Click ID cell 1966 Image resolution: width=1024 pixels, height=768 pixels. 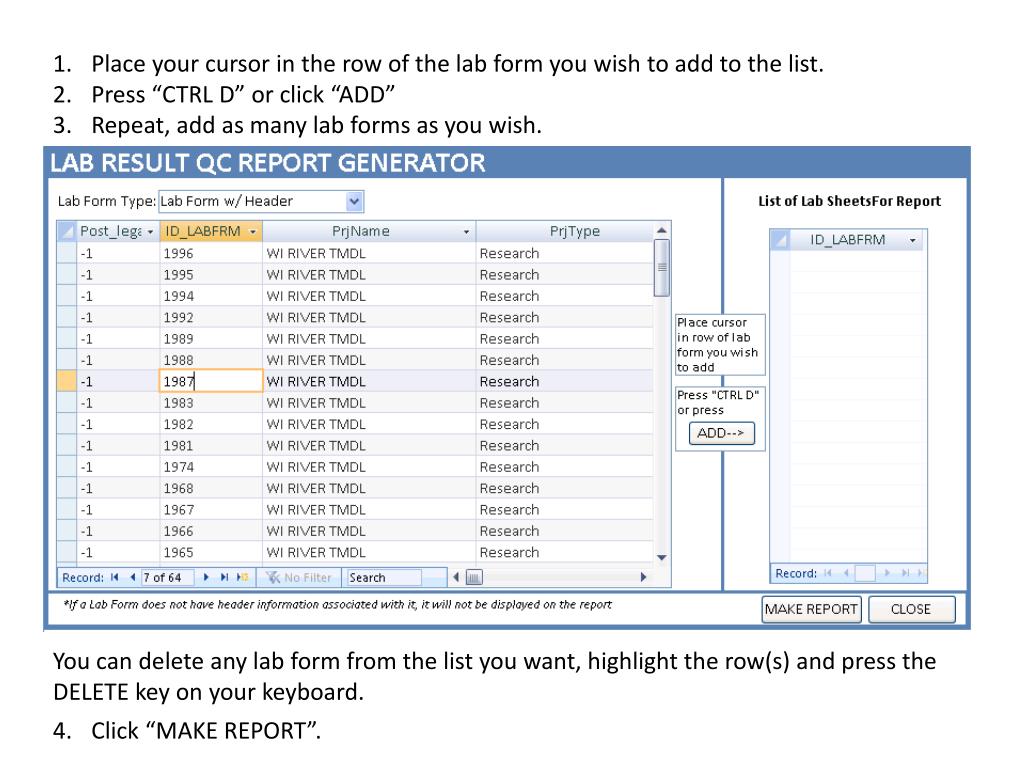coord(210,532)
